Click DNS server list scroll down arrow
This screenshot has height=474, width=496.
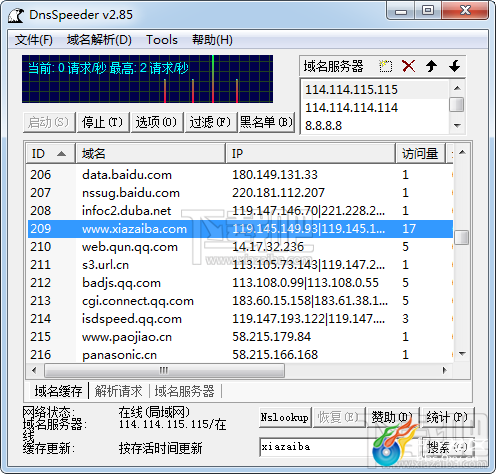tap(457, 126)
